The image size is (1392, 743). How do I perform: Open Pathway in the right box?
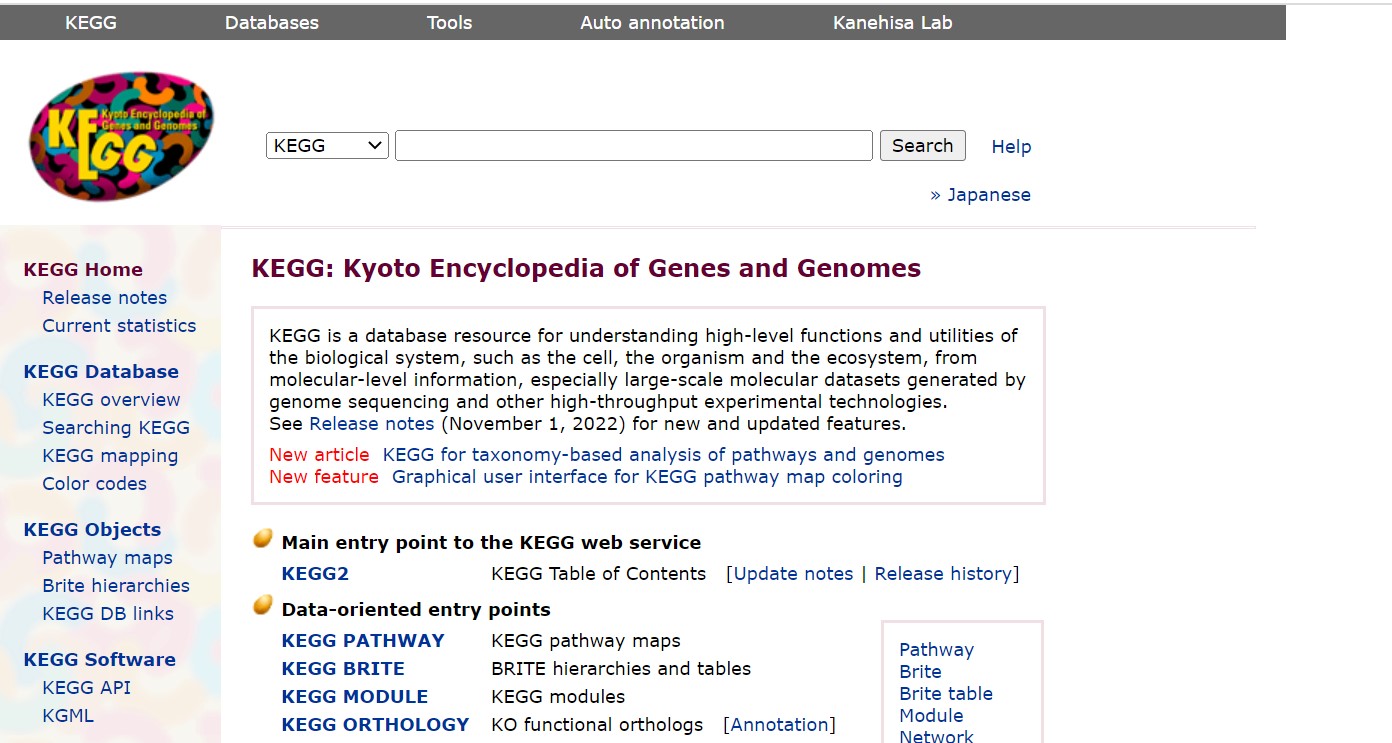[x=936, y=650]
